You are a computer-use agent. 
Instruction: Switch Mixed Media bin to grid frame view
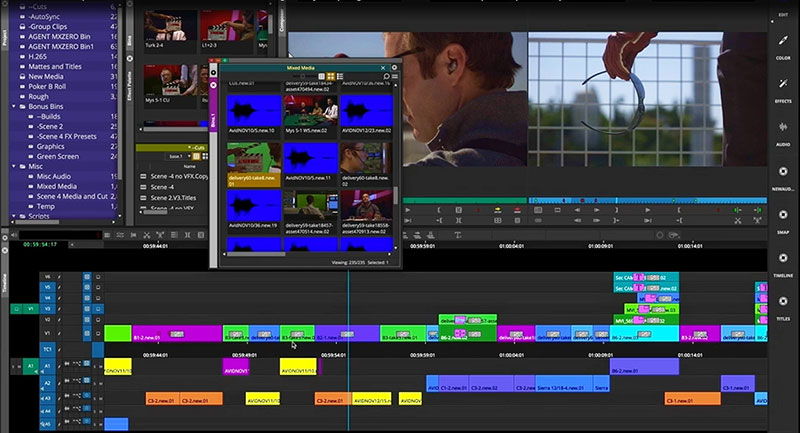pyautogui.click(x=331, y=77)
